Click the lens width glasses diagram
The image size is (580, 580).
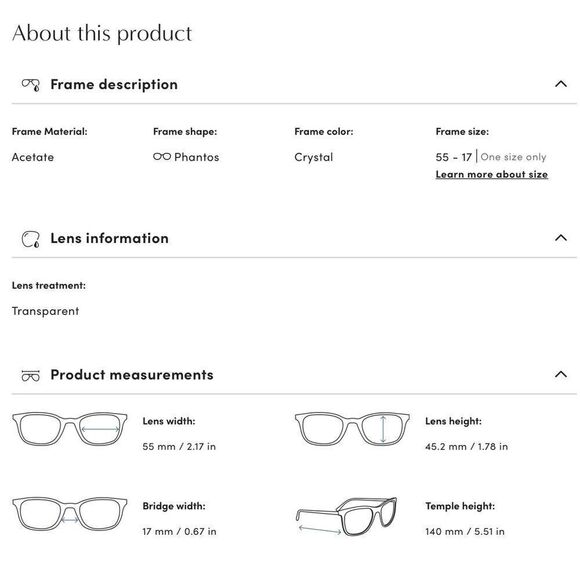(70, 429)
